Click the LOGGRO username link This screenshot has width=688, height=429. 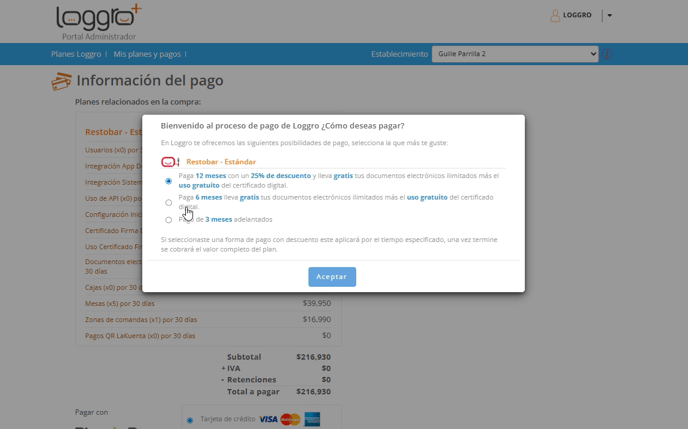577,15
